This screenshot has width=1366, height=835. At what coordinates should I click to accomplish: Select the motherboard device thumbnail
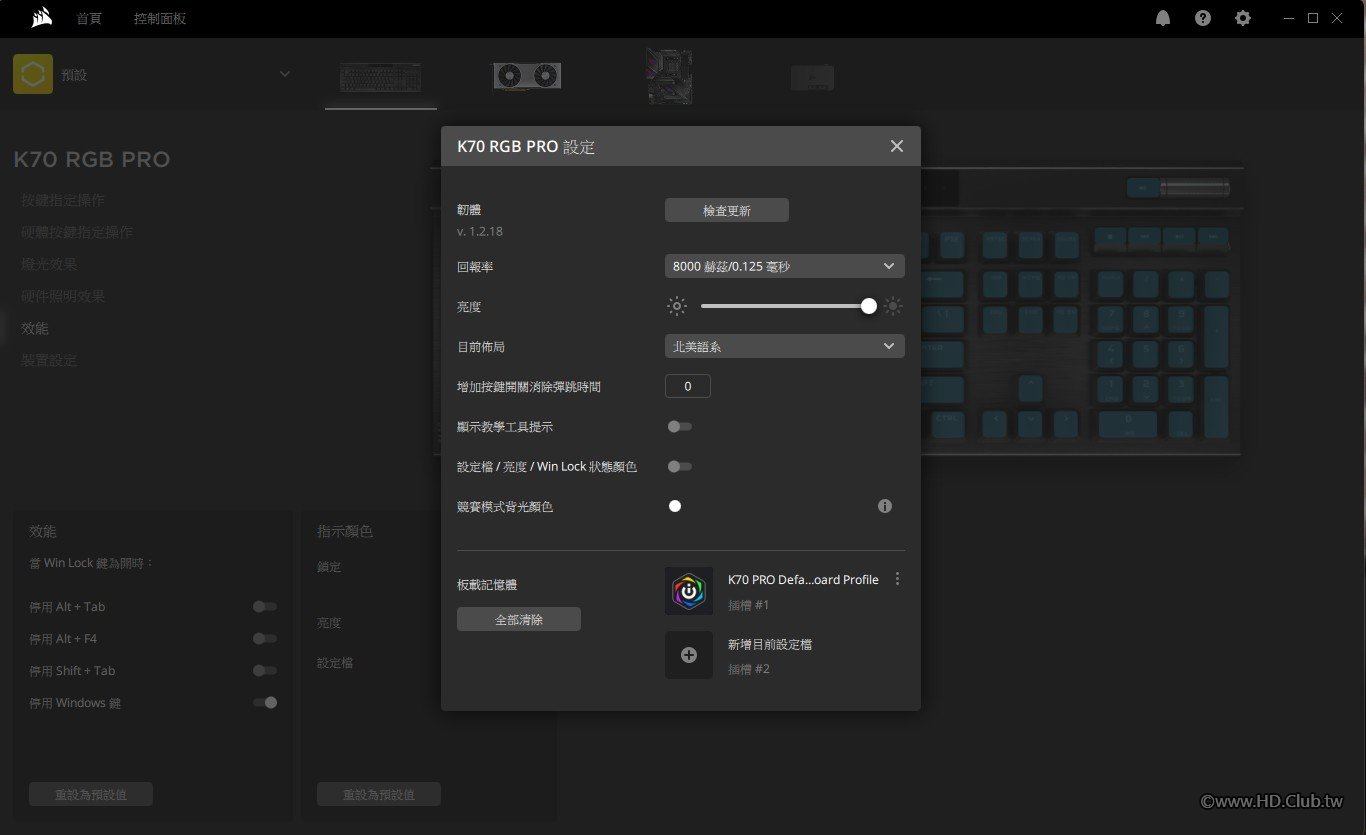coord(669,77)
